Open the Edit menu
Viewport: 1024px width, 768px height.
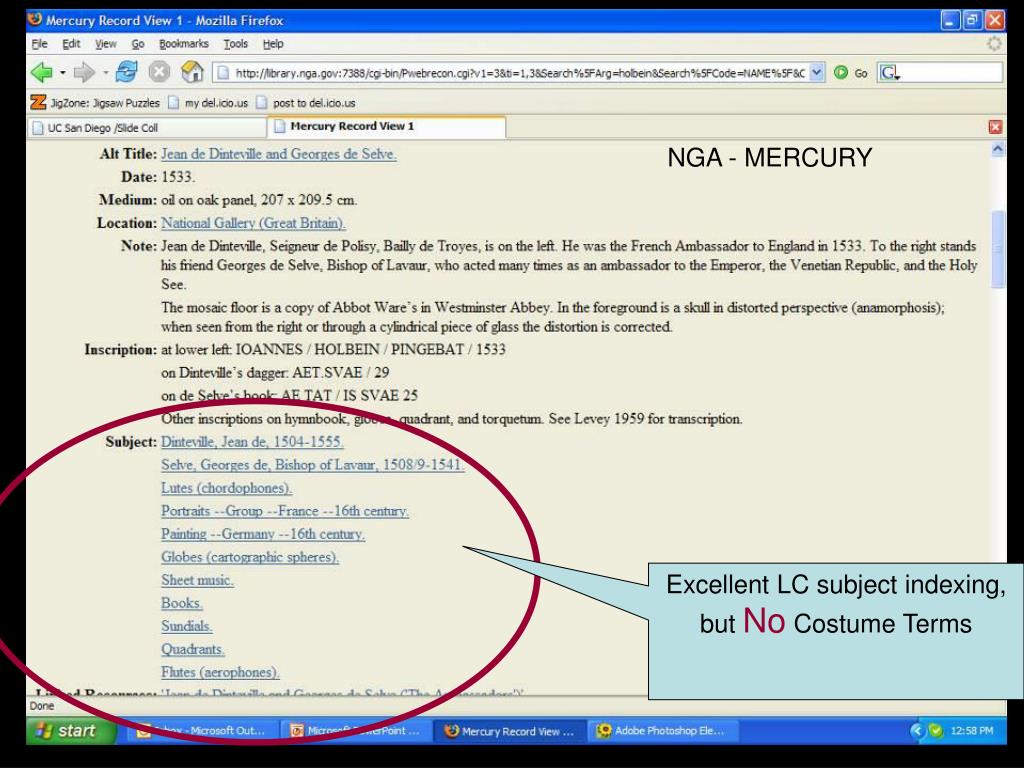pyautogui.click(x=71, y=44)
